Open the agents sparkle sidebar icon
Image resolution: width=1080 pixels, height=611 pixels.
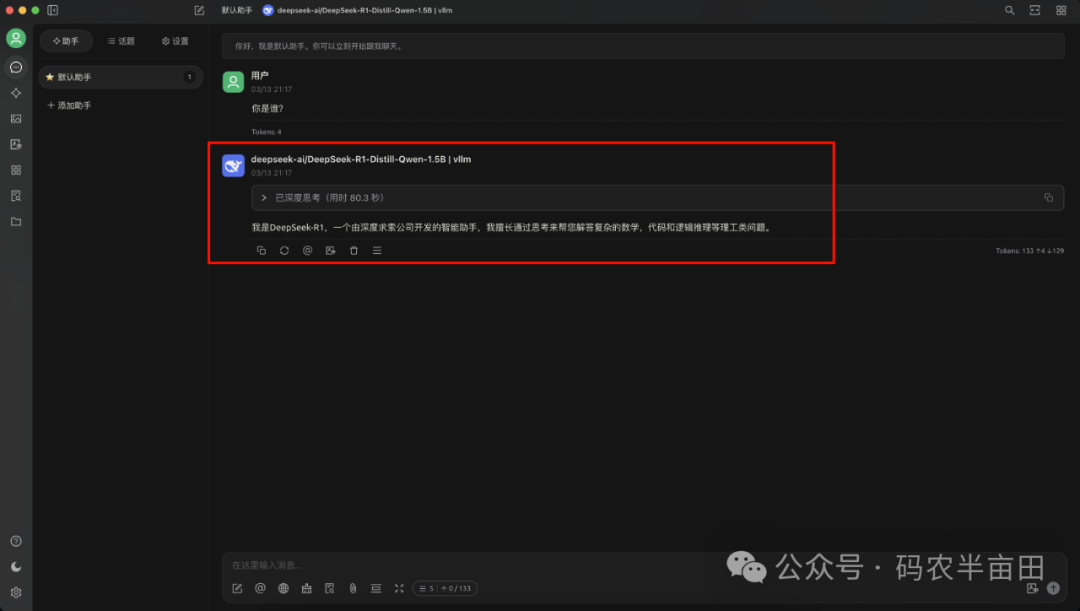(x=16, y=93)
